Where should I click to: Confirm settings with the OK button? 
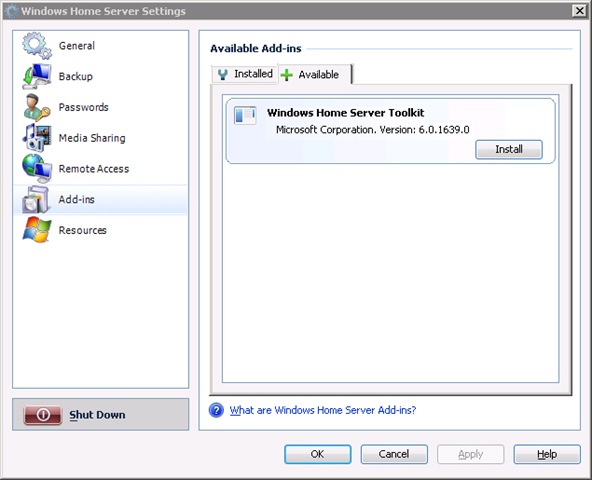pyautogui.click(x=318, y=454)
